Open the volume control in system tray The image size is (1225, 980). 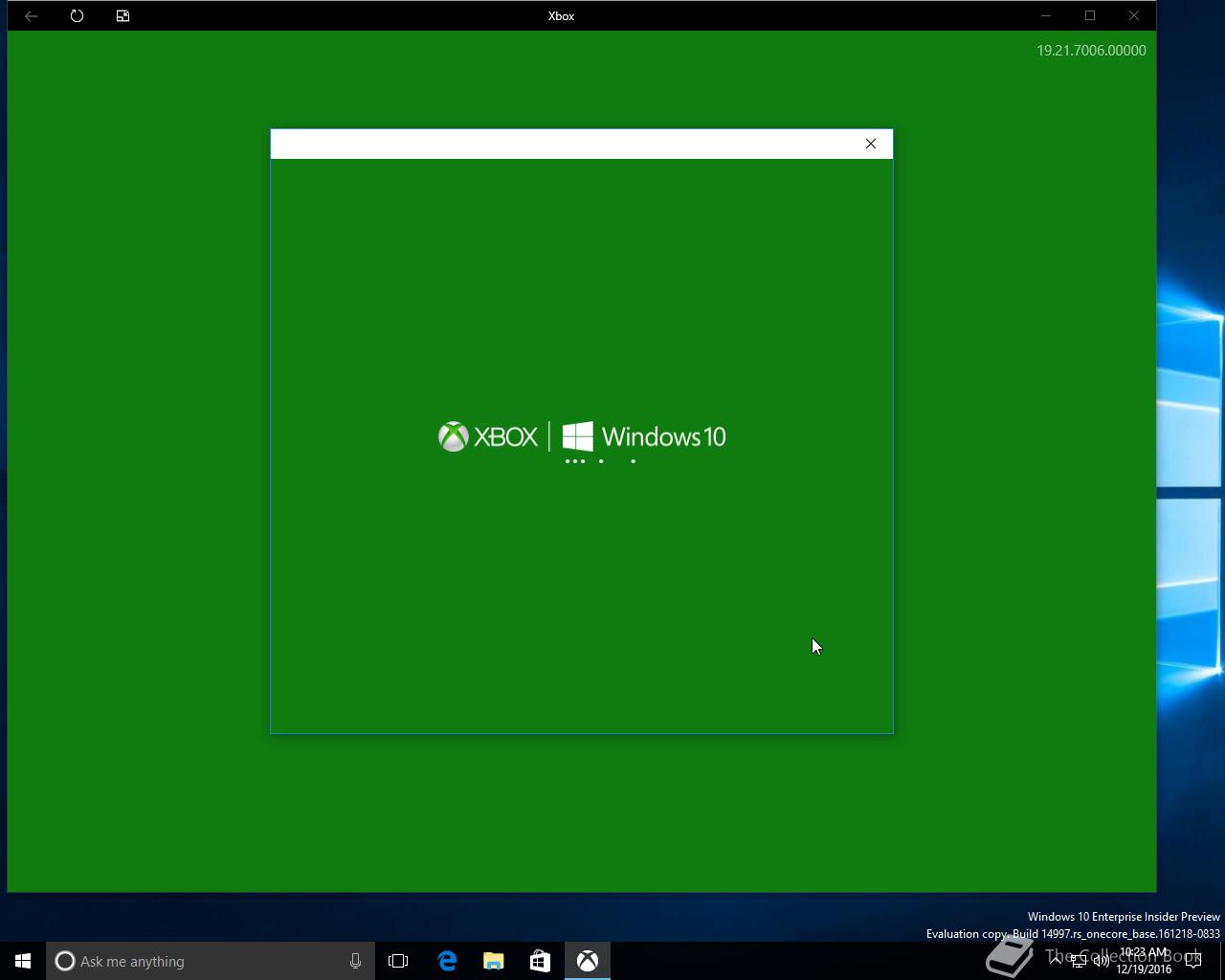pyautogui.click(x=1102, y=961)
